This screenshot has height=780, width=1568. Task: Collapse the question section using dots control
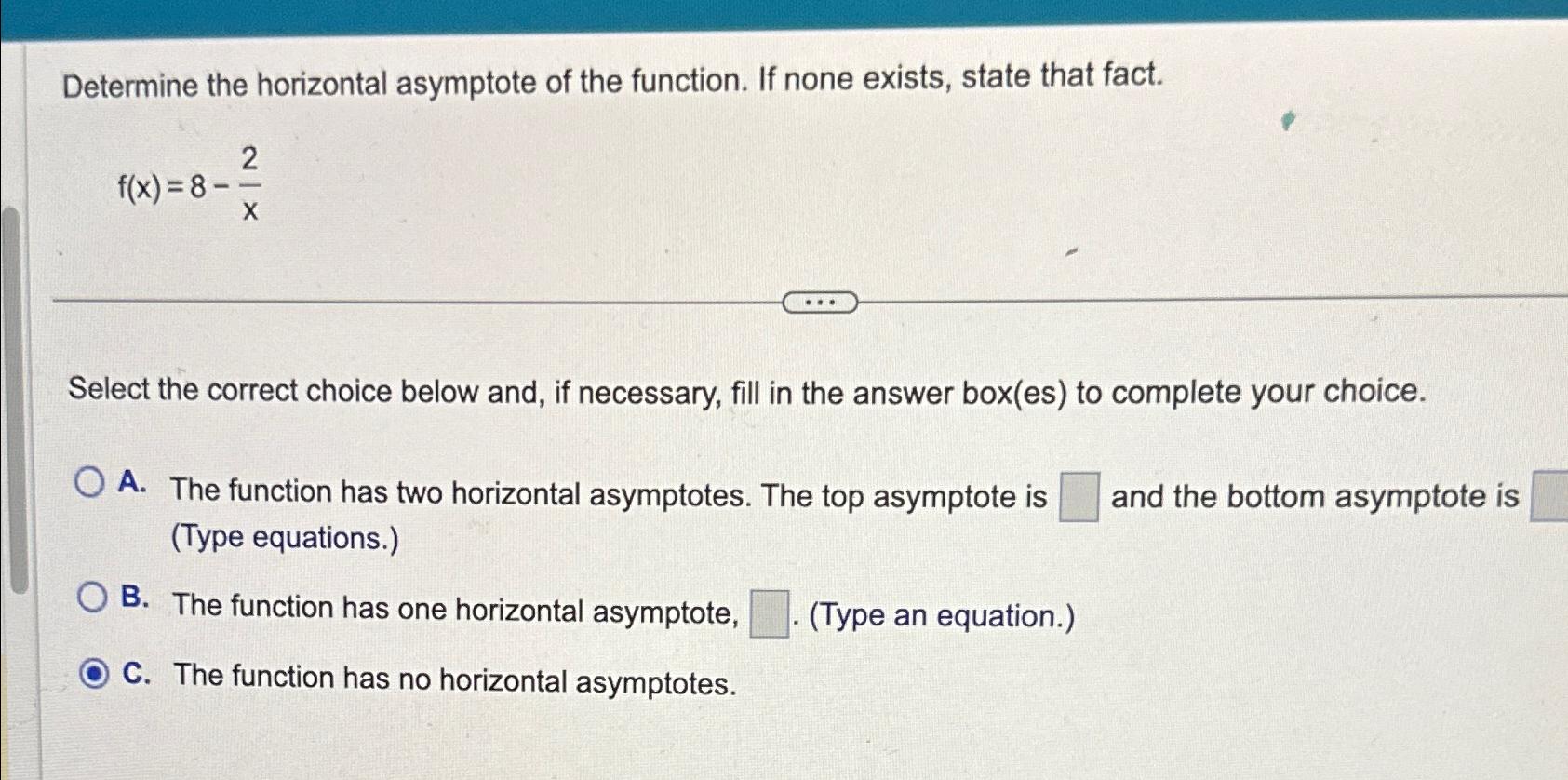tap(820, 301)
